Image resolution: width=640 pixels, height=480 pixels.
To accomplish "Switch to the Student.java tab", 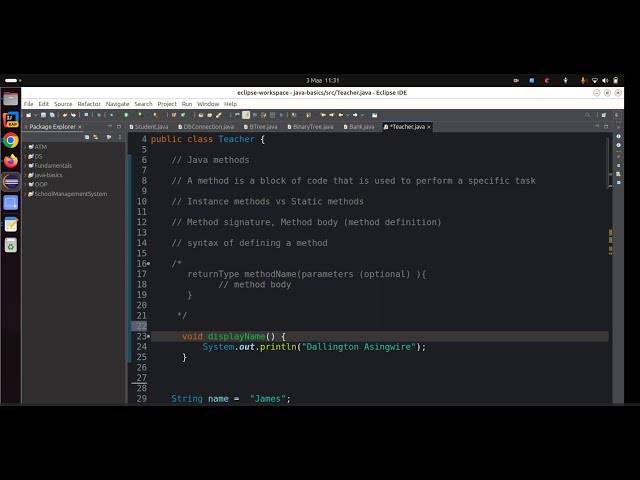I will [149, 127].
